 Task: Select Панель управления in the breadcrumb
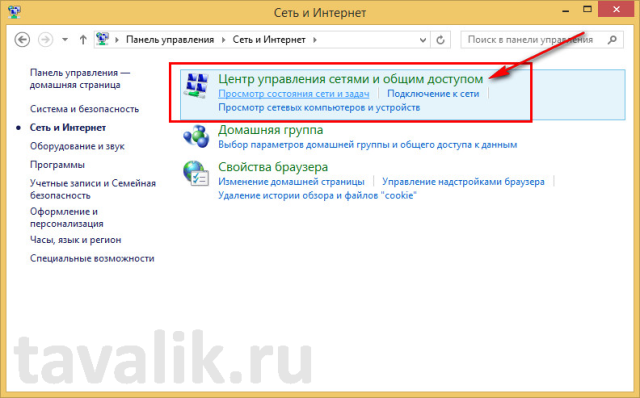pos(170,40)
